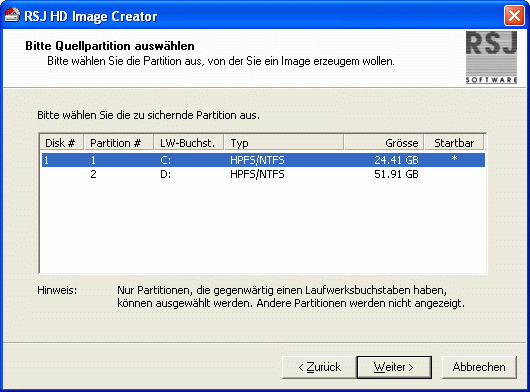Click the Hinweis label
The height and width of the screenshot is (392, 530).
(57, 290)
